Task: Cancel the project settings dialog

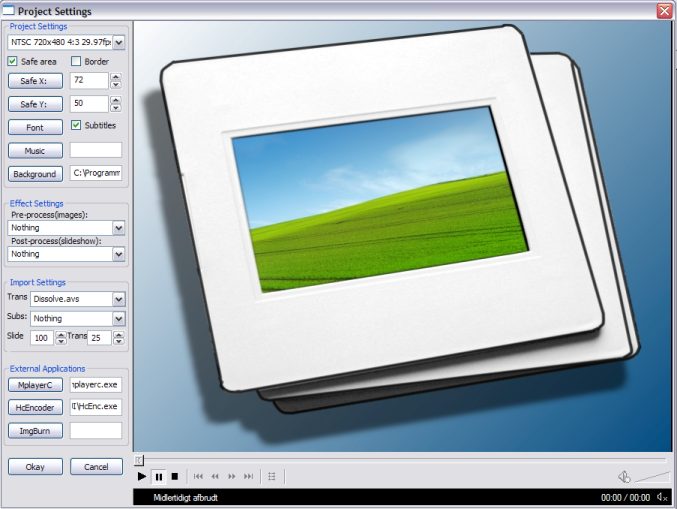Action: click(x=96, y=467)
